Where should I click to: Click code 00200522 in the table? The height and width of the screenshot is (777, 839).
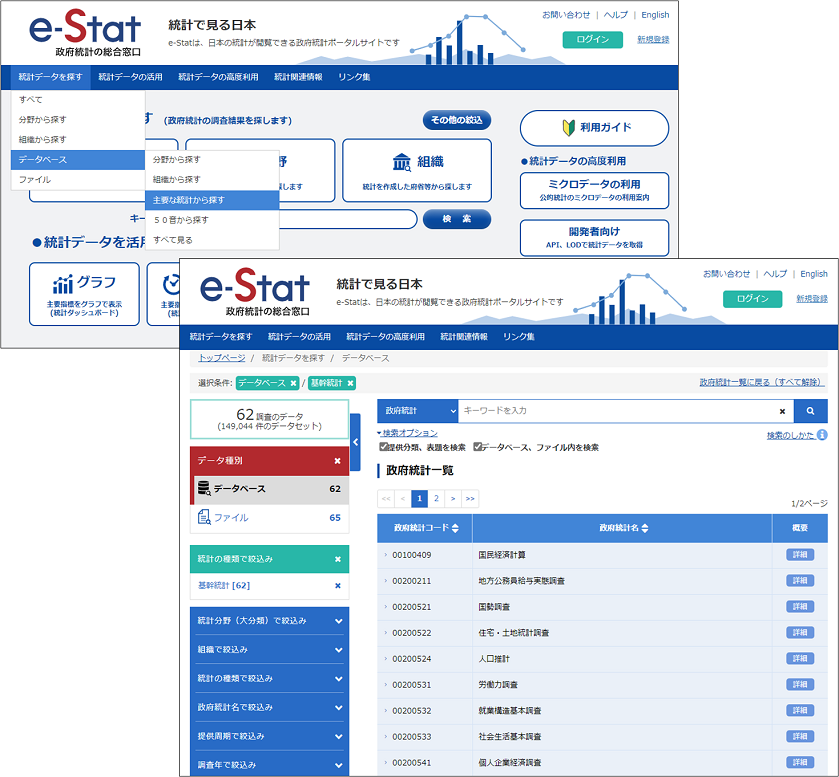411,633
